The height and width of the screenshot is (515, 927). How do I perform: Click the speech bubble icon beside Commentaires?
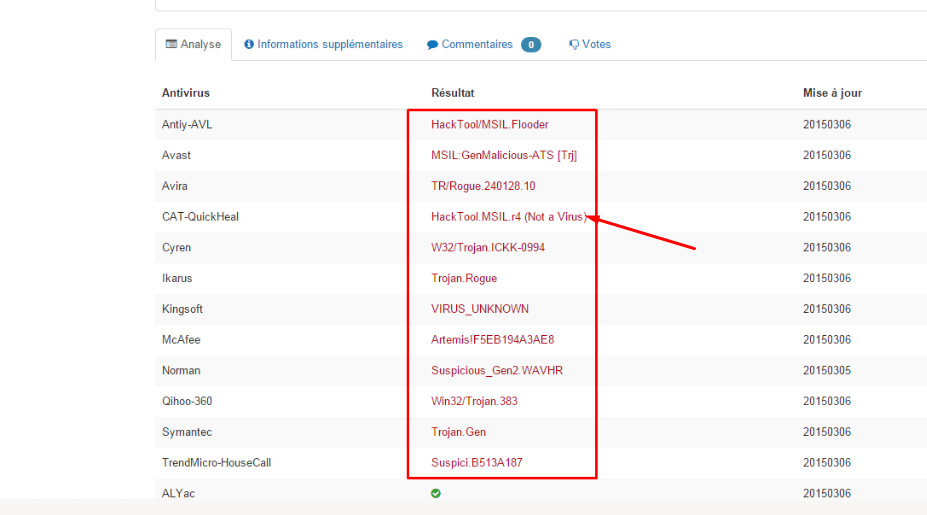432,45
